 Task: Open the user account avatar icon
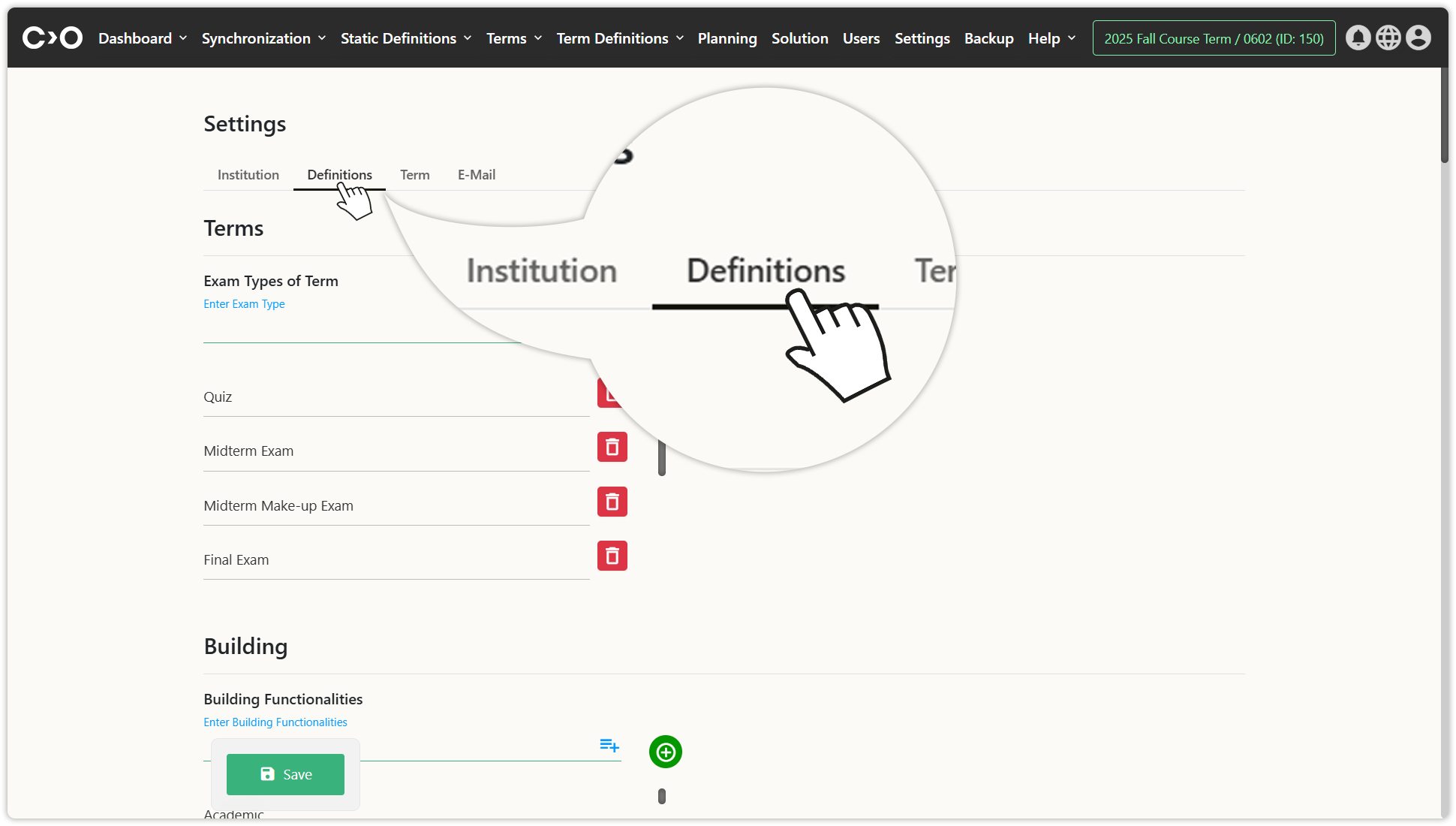pyautogui.click(x=1418, y=38)
